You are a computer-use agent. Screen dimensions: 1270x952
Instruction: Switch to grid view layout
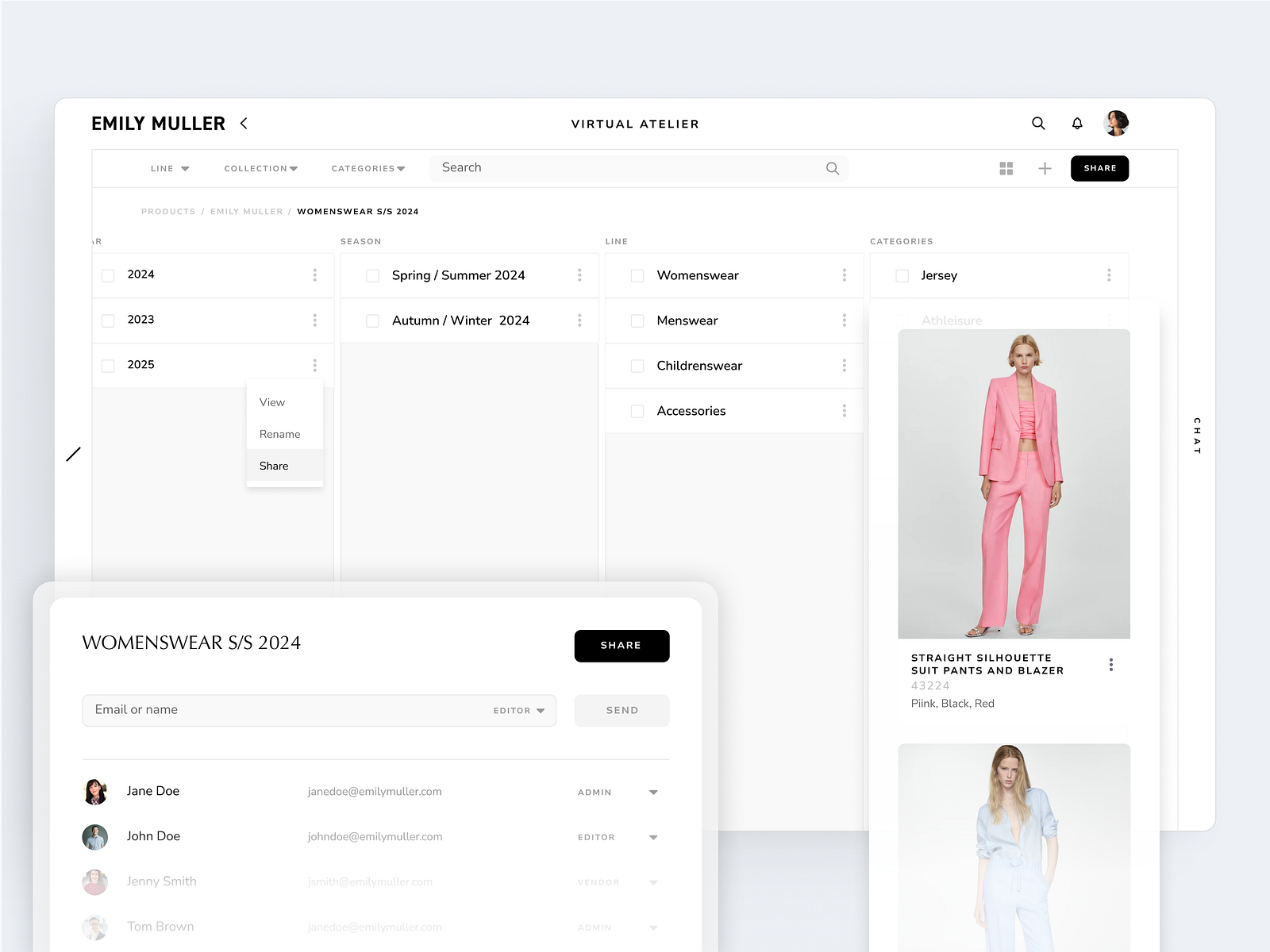click(1006, 168)
